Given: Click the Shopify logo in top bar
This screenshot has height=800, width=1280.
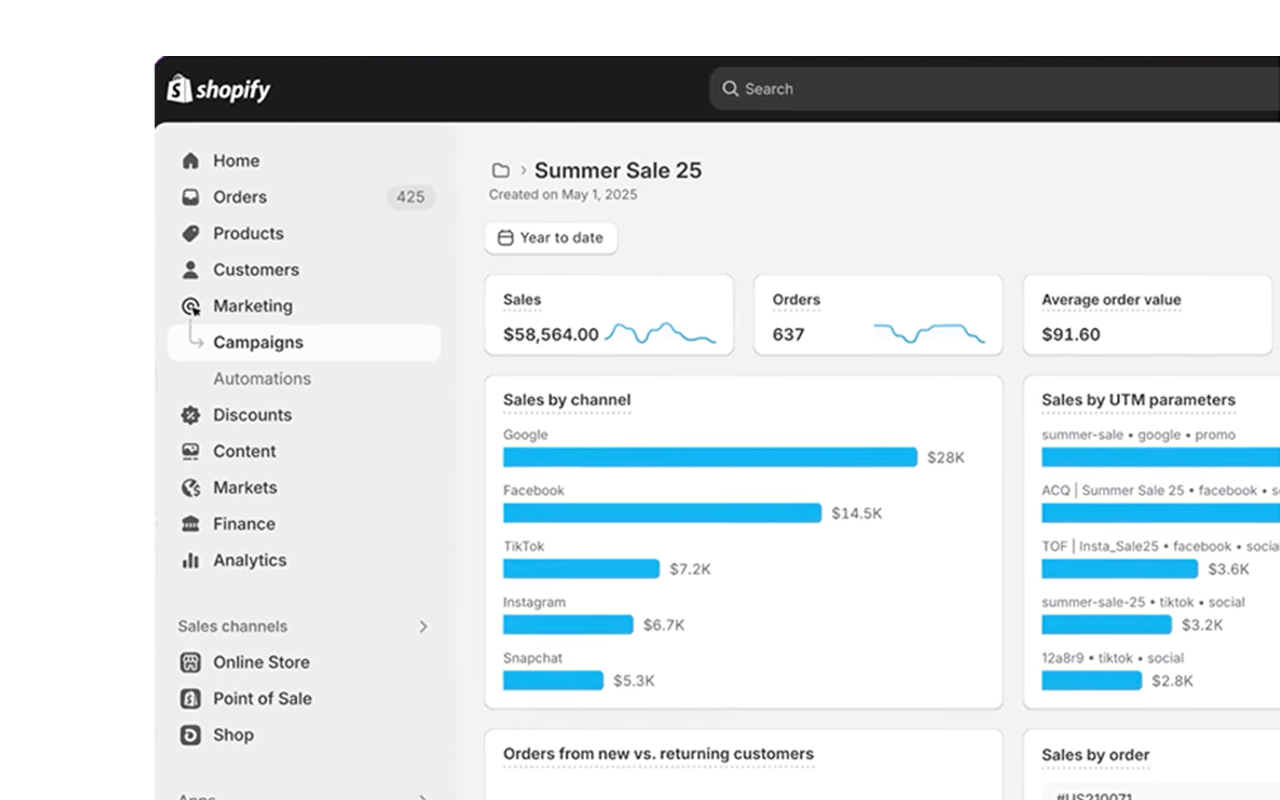Looking at the screenshot, I should pos(217,89).
